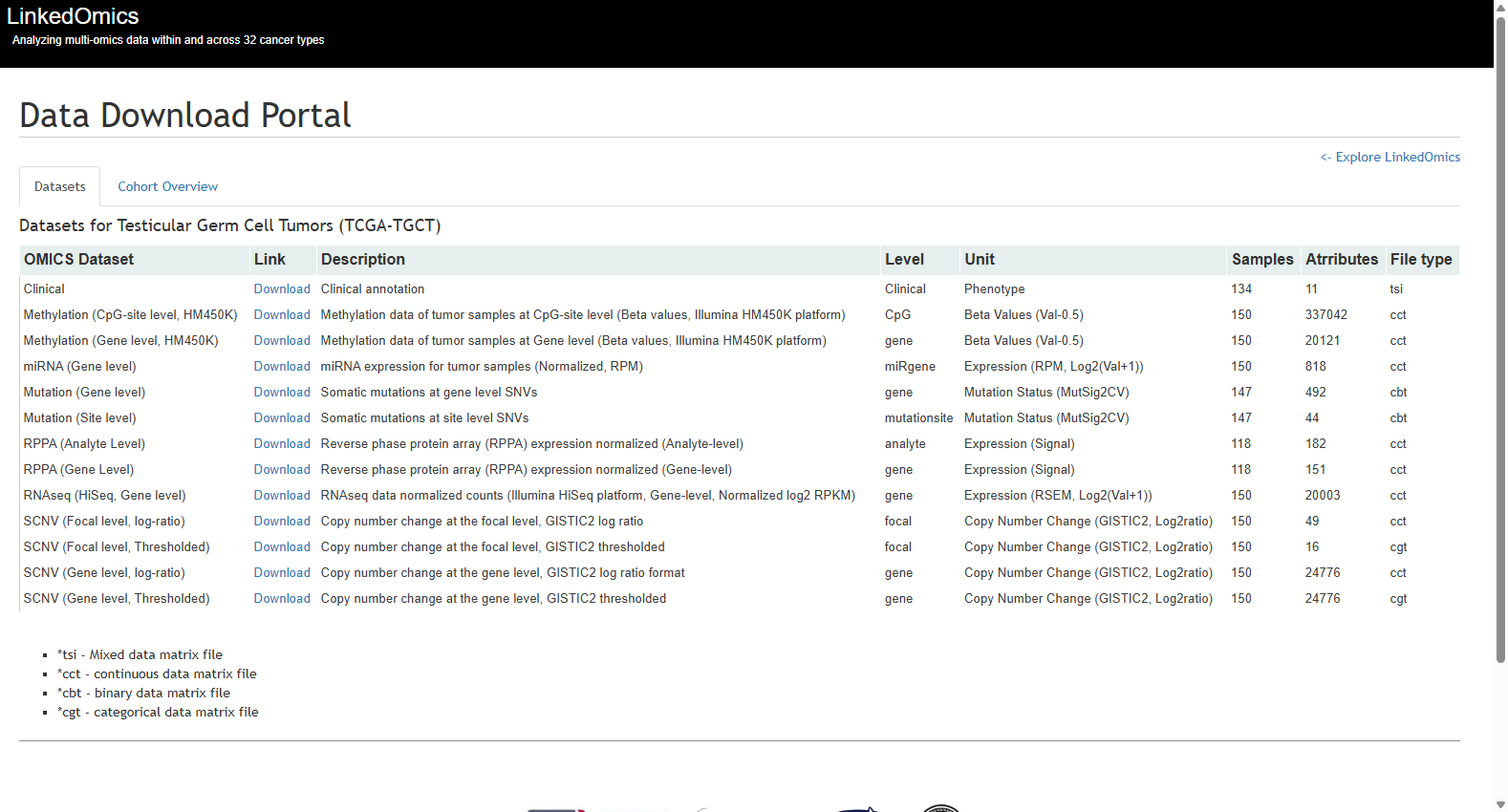Select the '*cct - continuous data matrix file' note

pyautogui.click(x=157, y=673)
